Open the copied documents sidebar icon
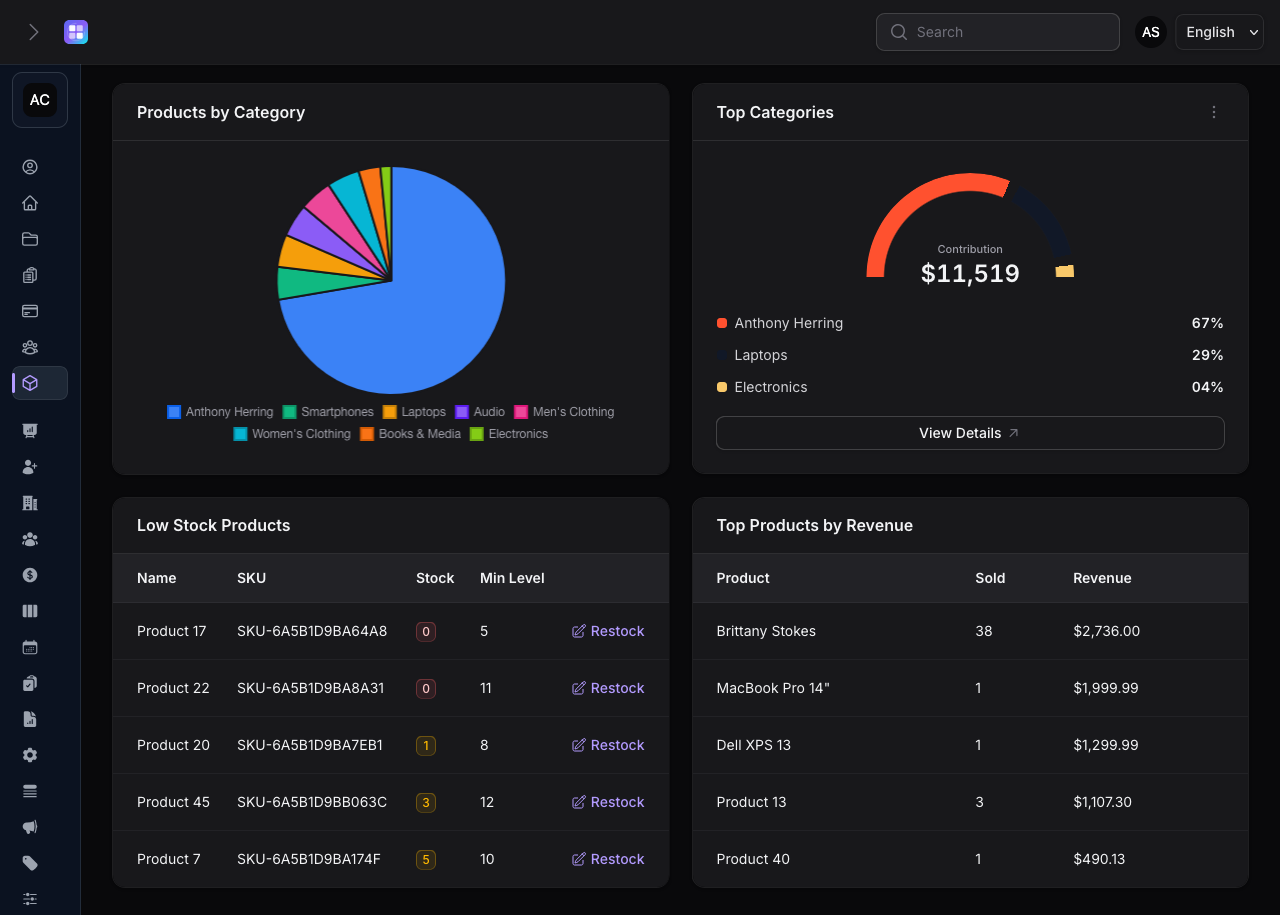The width and height of the screenshot is (1280, 915). click(x=30, y=275)
